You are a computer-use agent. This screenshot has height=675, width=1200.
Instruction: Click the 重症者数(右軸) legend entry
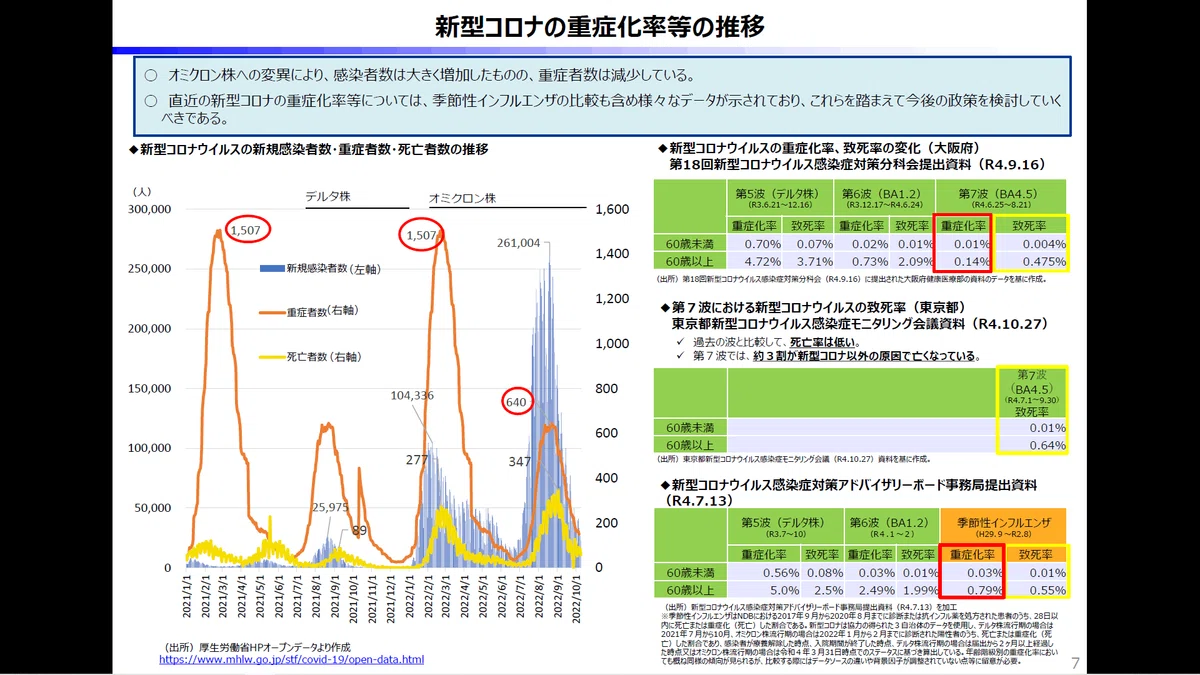click(x=308, y=312)
